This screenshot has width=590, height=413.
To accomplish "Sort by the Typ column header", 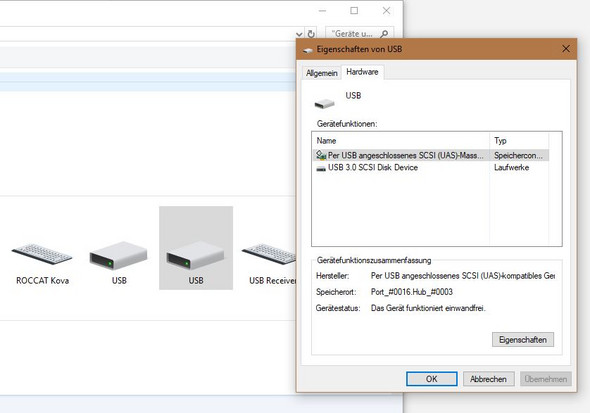I will [x=519, y=141].
